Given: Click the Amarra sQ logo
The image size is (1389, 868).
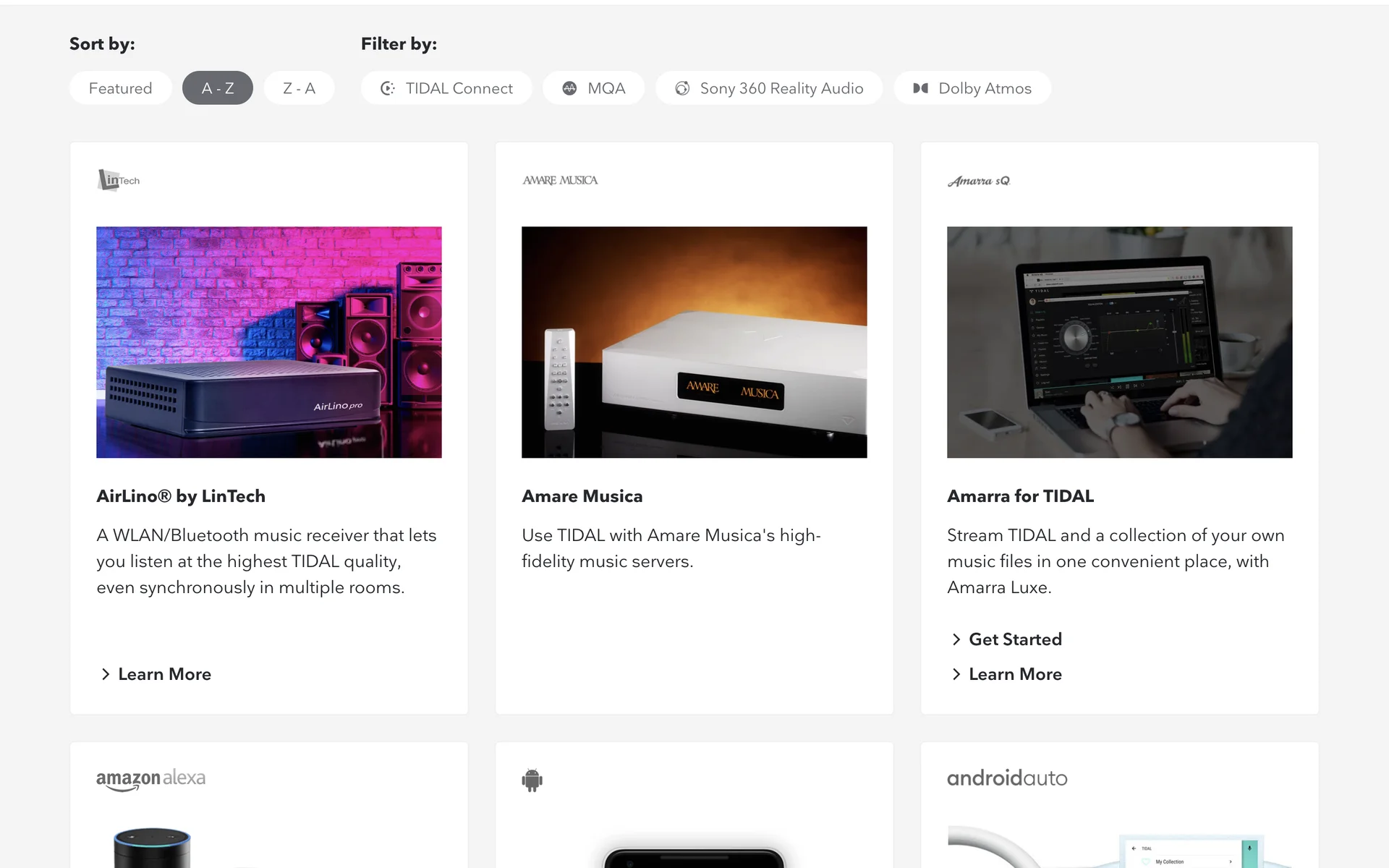Looking at the screenshot, I should [x=978, y=181].
